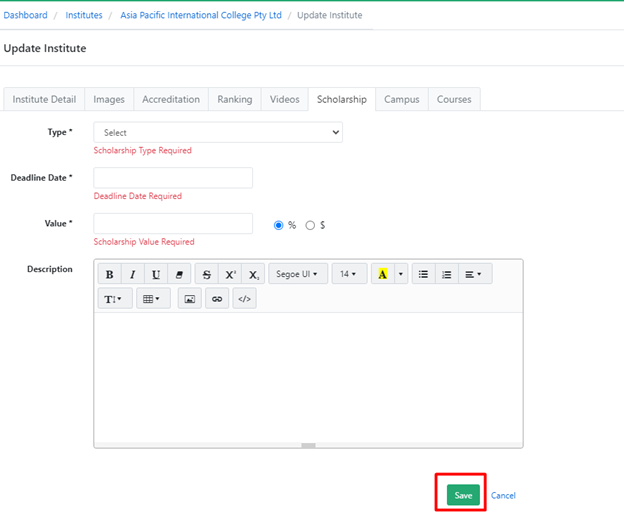Open the Segoe UI font family dropdown
This screenshot has height=516, width=624.
click(x=298, y=274)
